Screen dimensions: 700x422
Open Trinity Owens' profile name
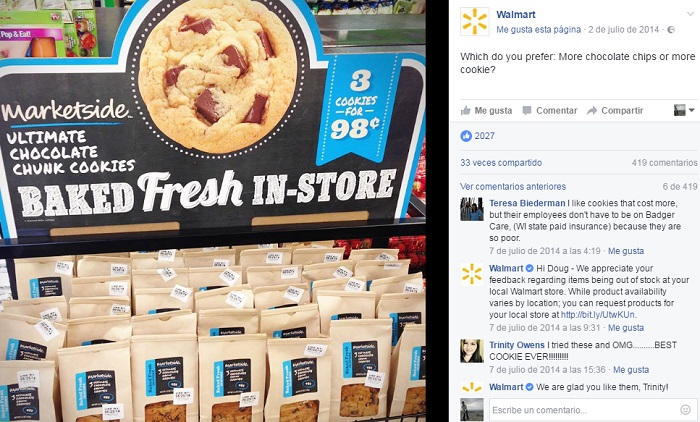tap(517, 345)
